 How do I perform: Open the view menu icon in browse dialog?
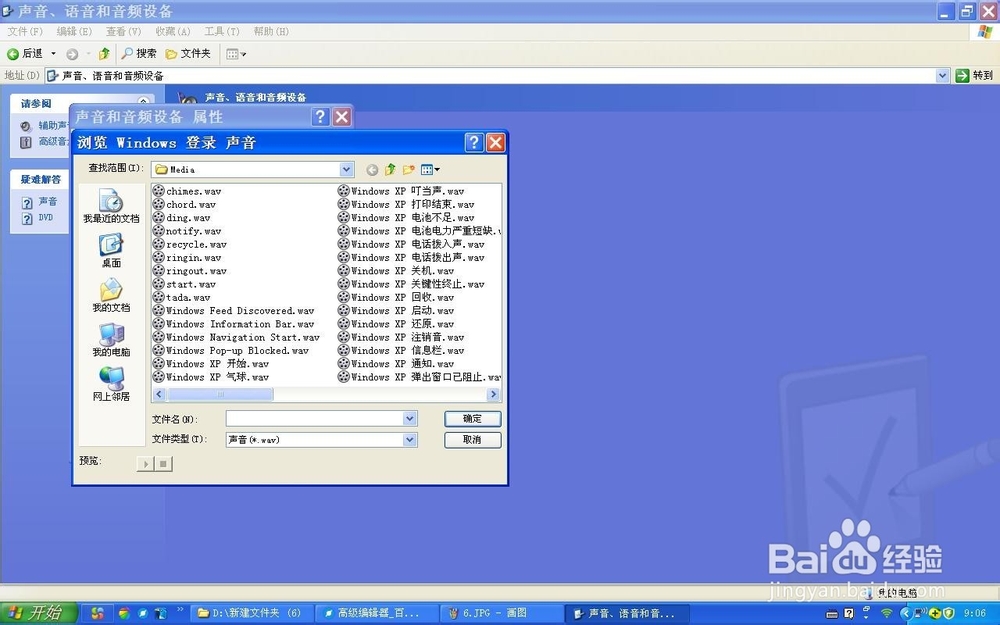pos(430,170)
